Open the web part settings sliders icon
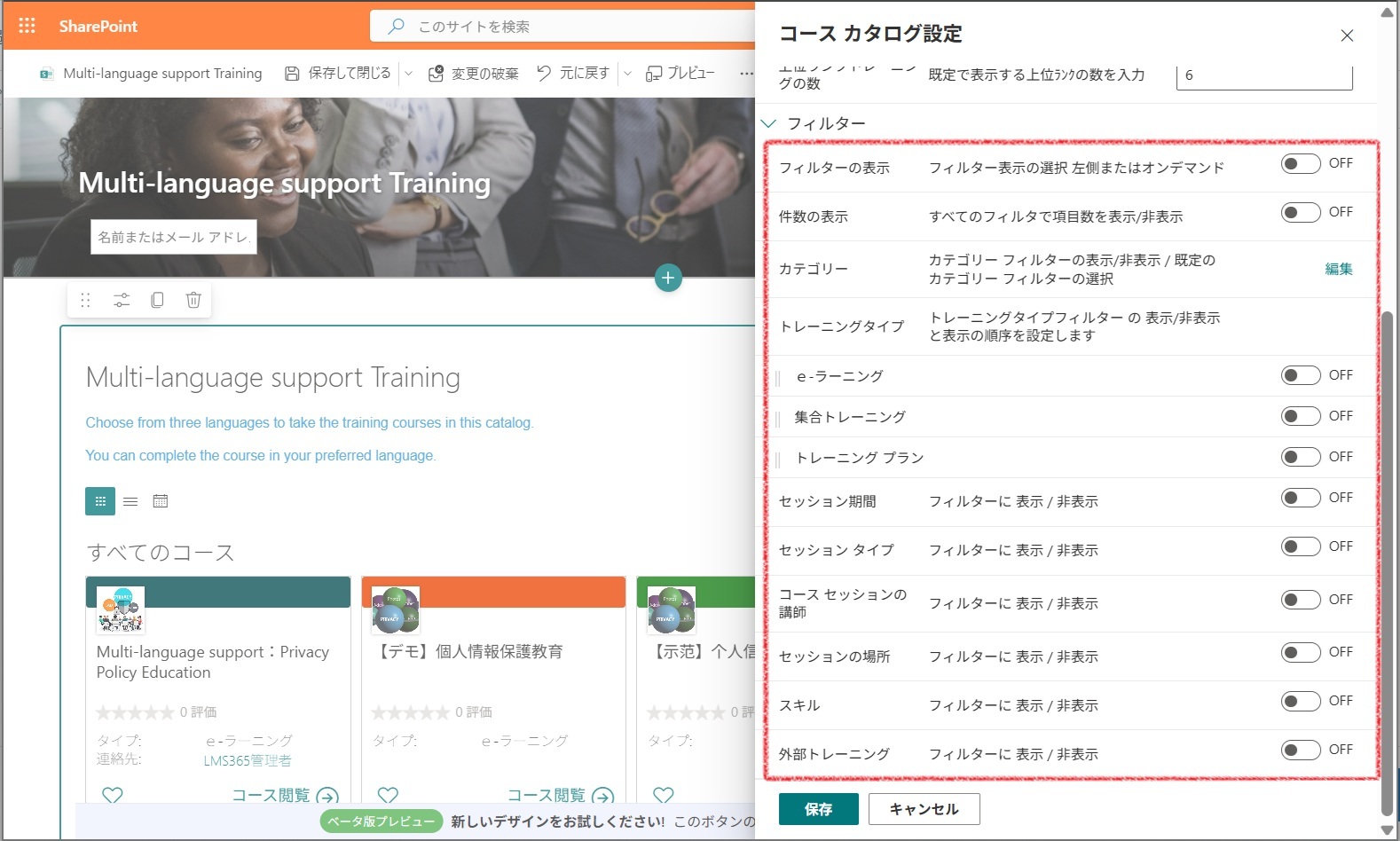 [122, 300]
